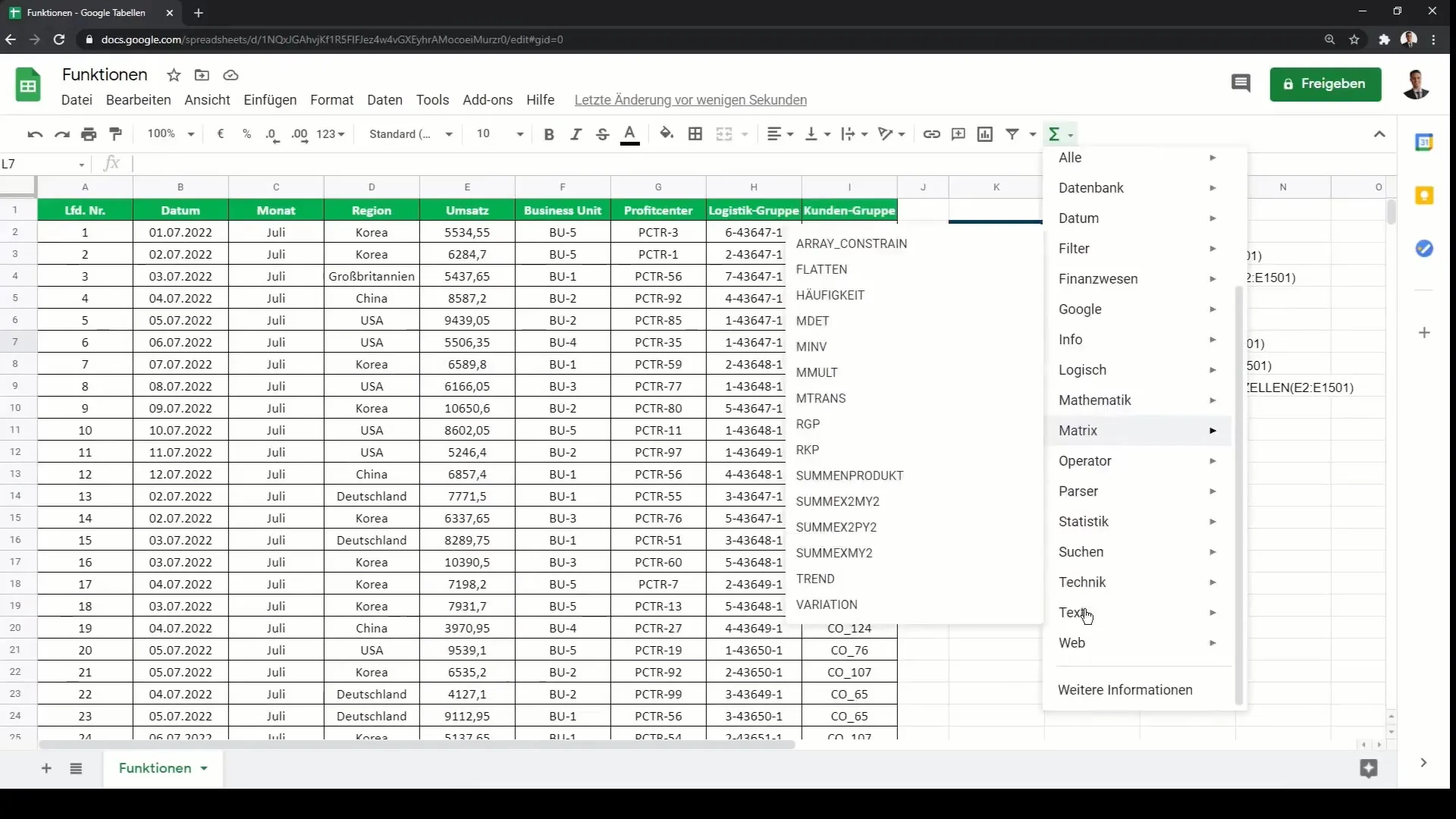
Task: Click the strikethrough formatting icon
Action: coord(602,134)
